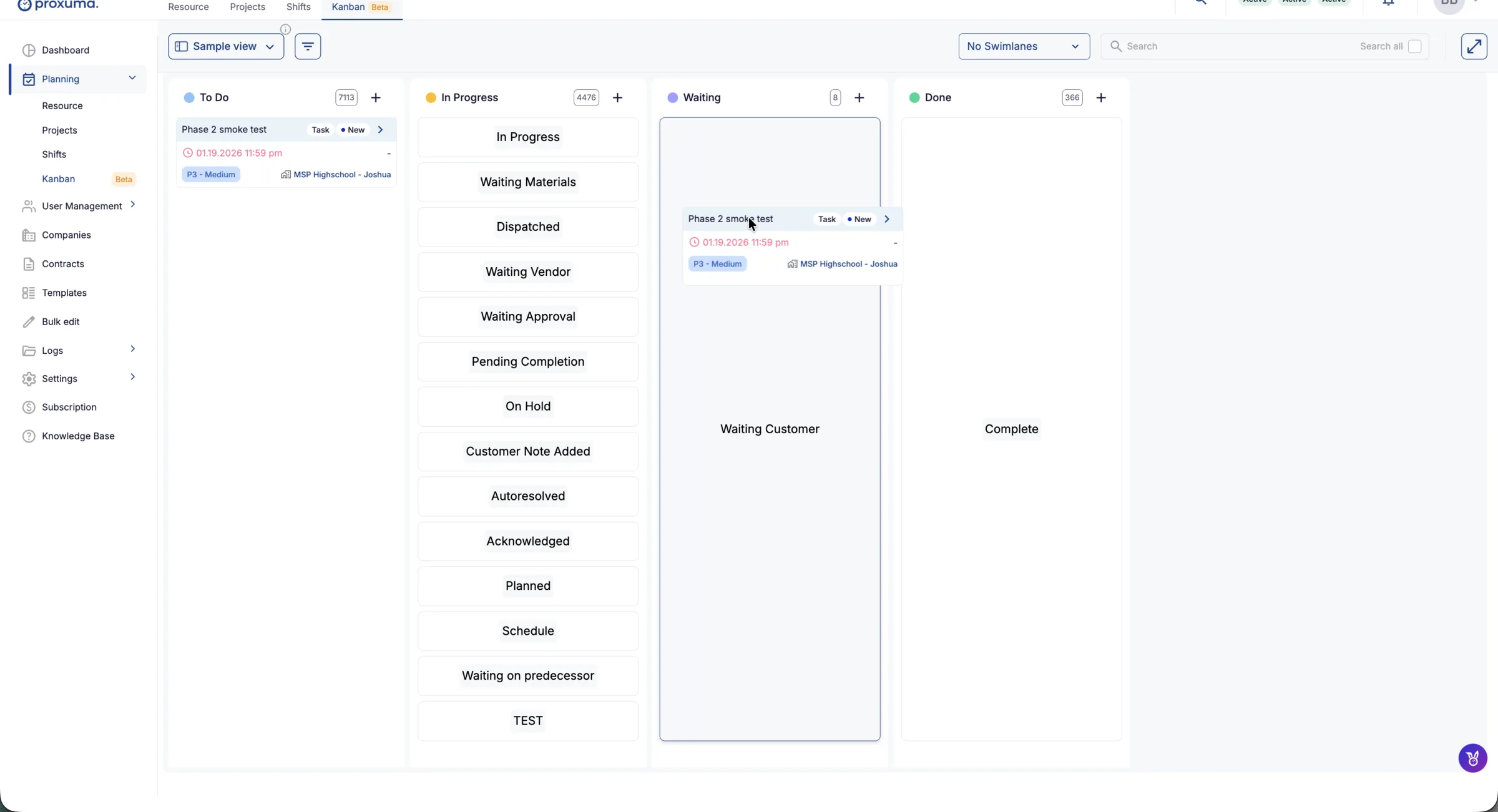This screenshot has height=812, width=1498.
Task: Switch to the Projects top tab
Action: 247,7
